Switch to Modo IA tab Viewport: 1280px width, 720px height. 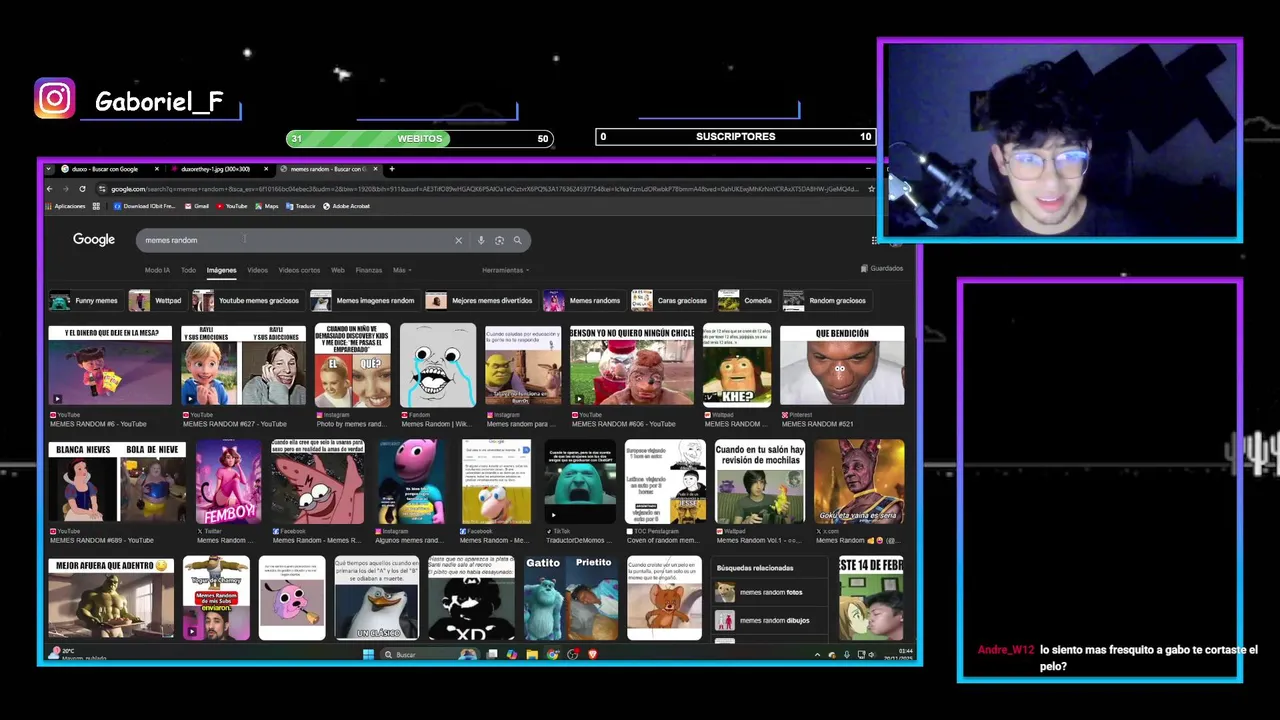coord(157,270)
